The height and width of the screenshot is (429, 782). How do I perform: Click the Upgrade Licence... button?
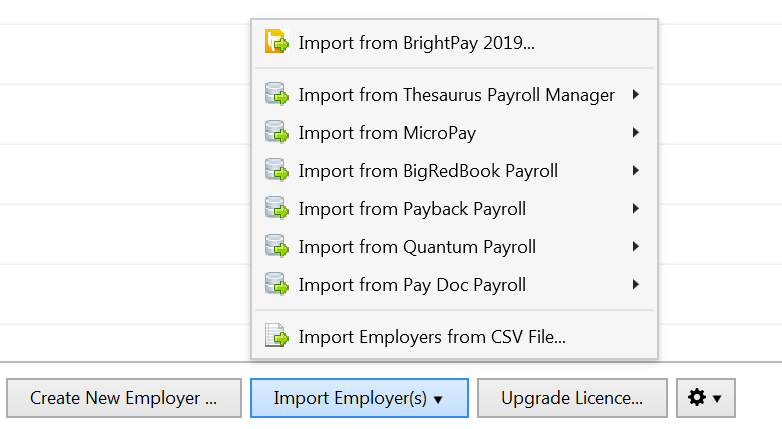pyautogui.click(x=572, y=398)
